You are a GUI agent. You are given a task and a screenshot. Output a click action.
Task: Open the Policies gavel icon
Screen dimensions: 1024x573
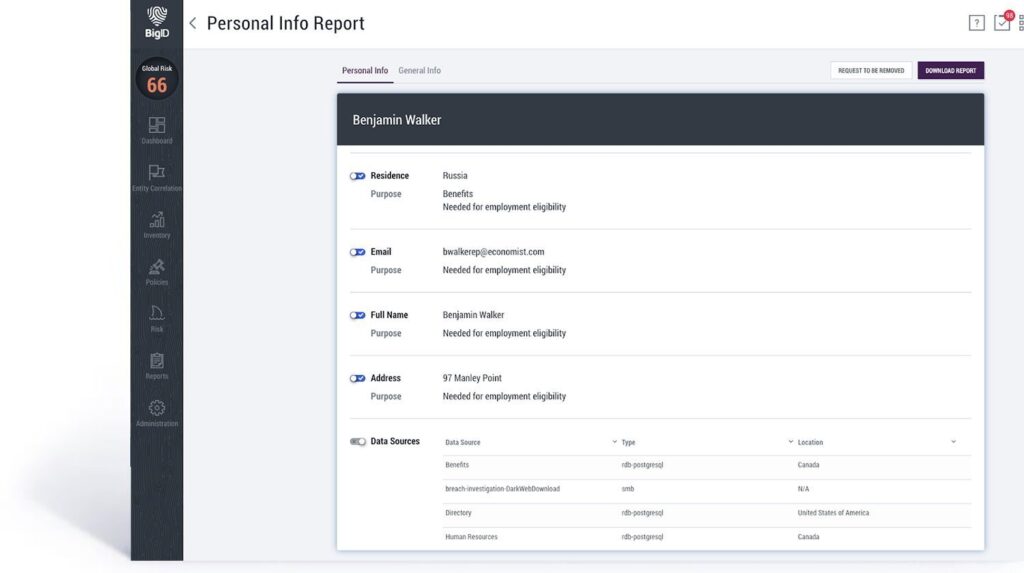coord(157,268)
